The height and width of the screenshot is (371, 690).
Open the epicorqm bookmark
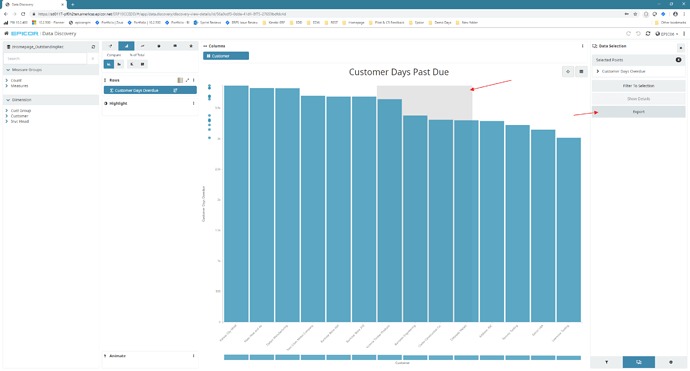click(80, 22)
